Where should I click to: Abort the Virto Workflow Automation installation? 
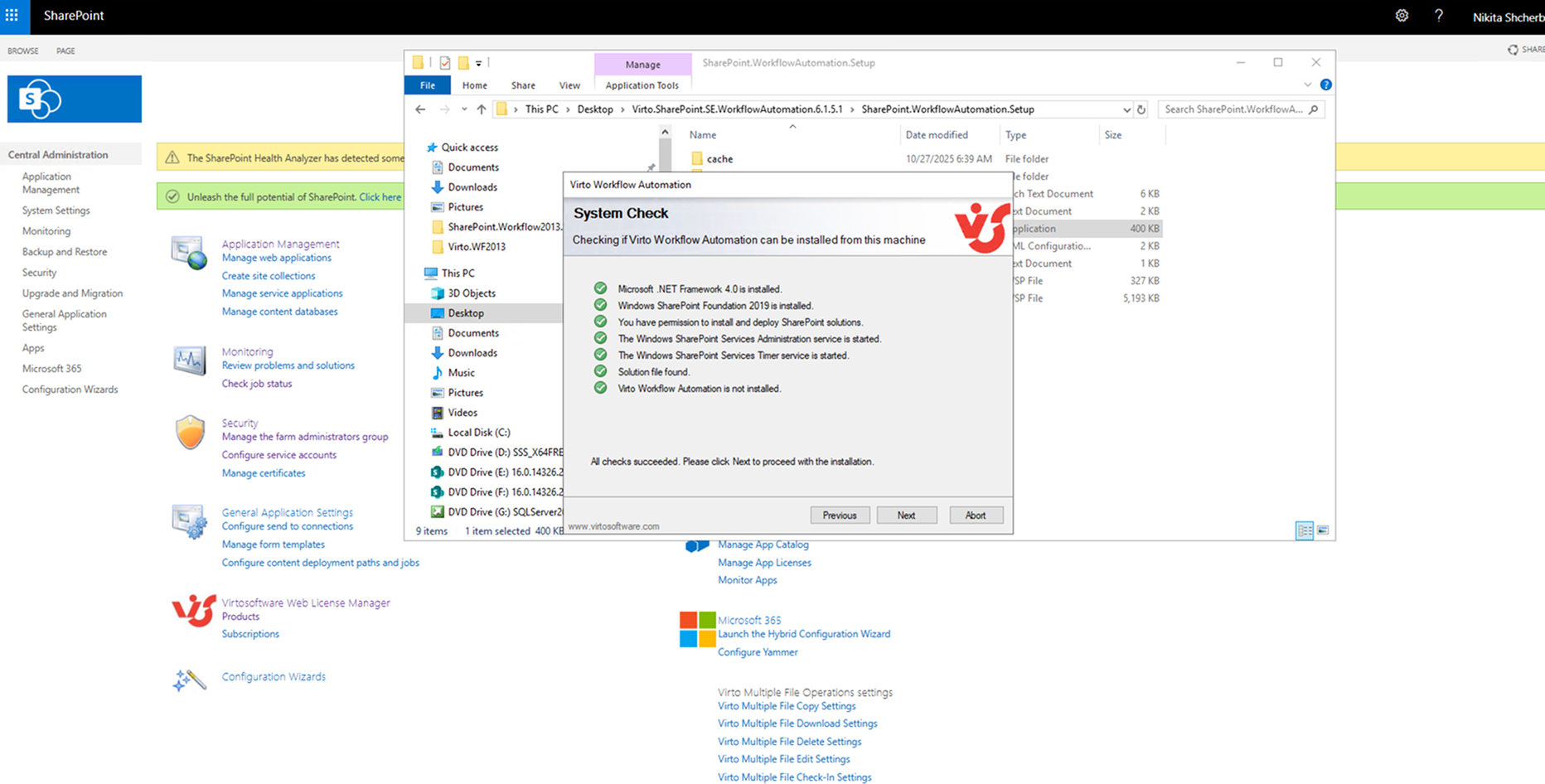tap(976, 515)
